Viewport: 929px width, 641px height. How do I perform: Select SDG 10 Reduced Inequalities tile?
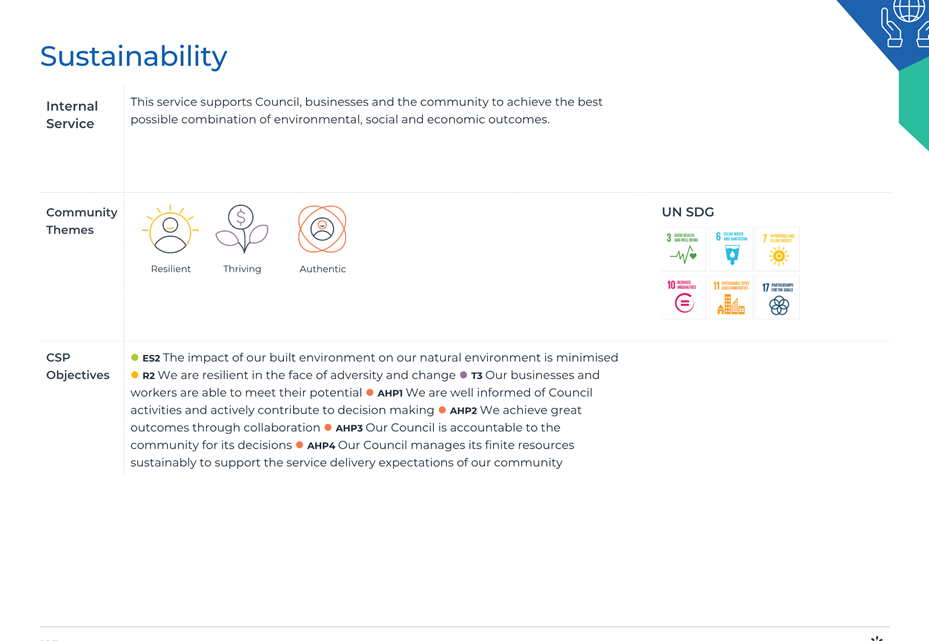(684, 297)
